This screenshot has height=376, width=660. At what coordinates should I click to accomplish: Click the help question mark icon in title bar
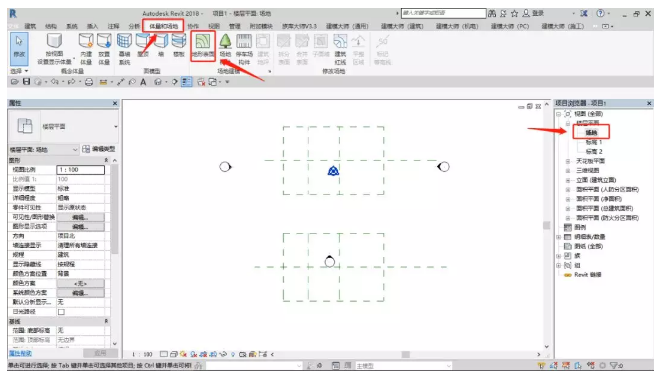click(601, 13)
